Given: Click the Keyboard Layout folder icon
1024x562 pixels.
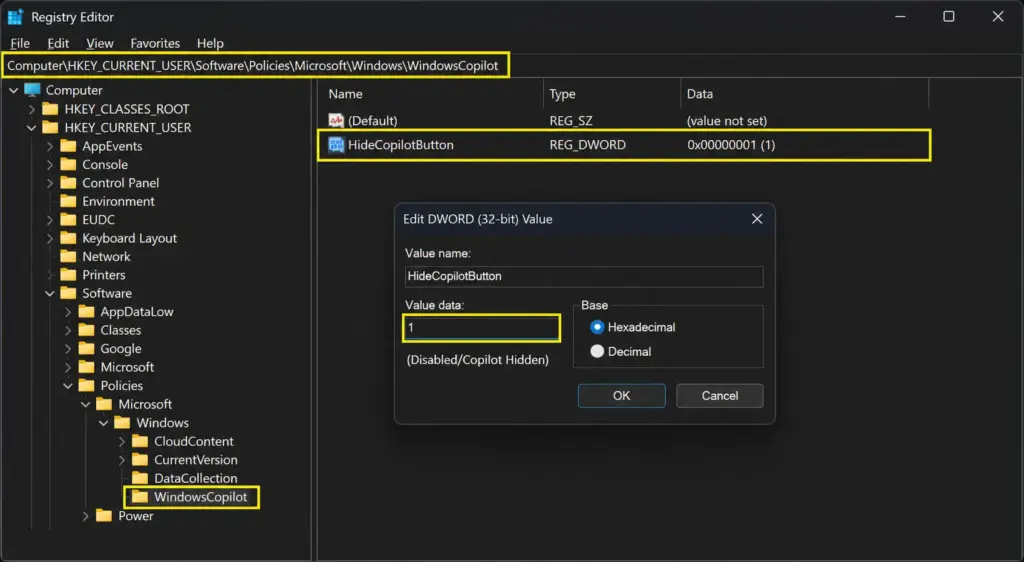Looking at the screenshot, I should point(69,238).
